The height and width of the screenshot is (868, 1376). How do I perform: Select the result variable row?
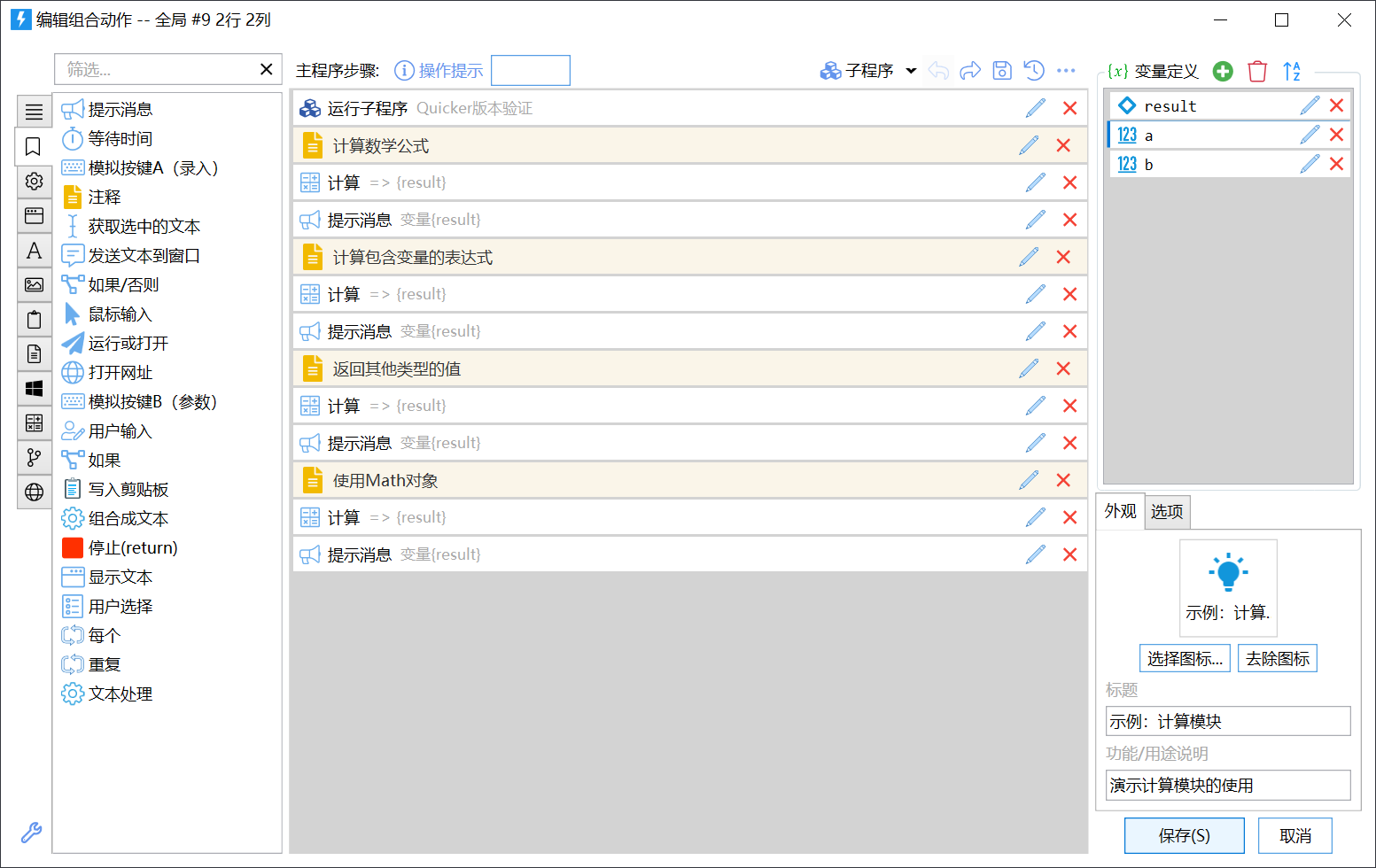[1229, 105]
